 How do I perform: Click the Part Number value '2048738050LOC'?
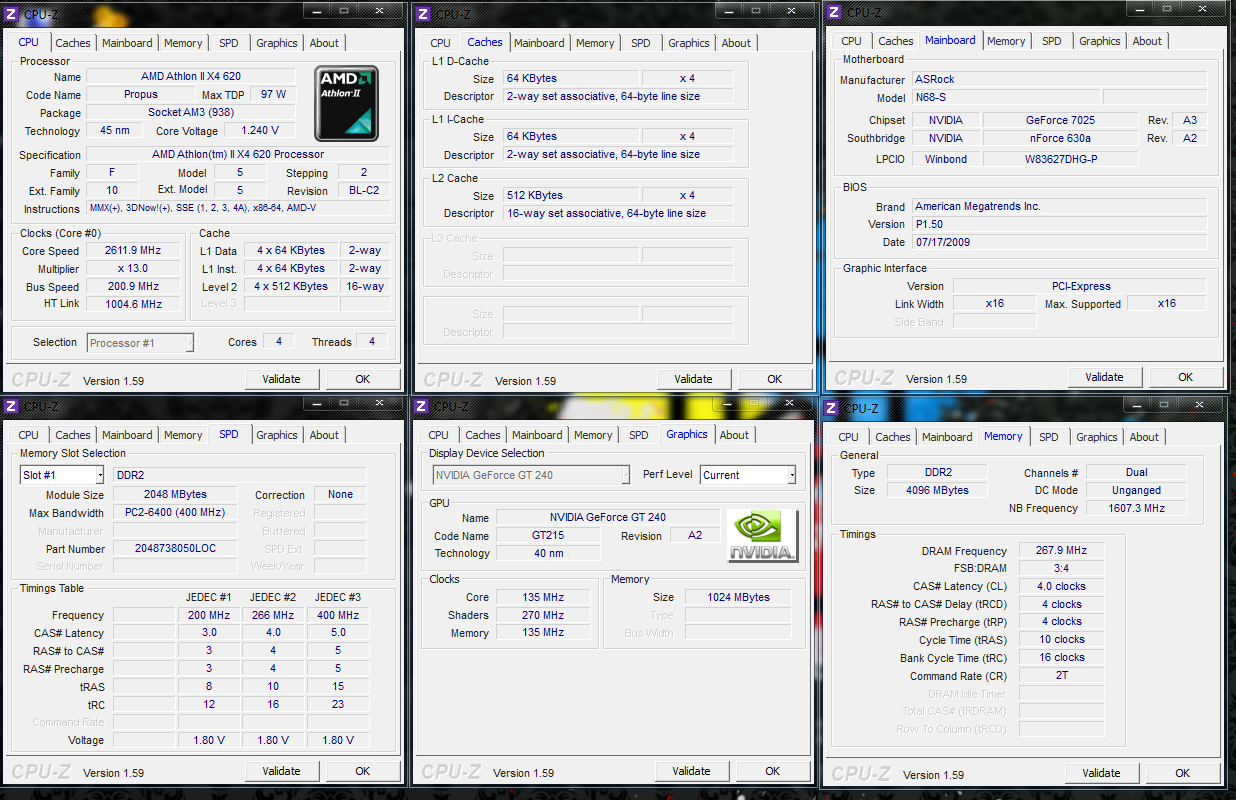pos(175,548)
